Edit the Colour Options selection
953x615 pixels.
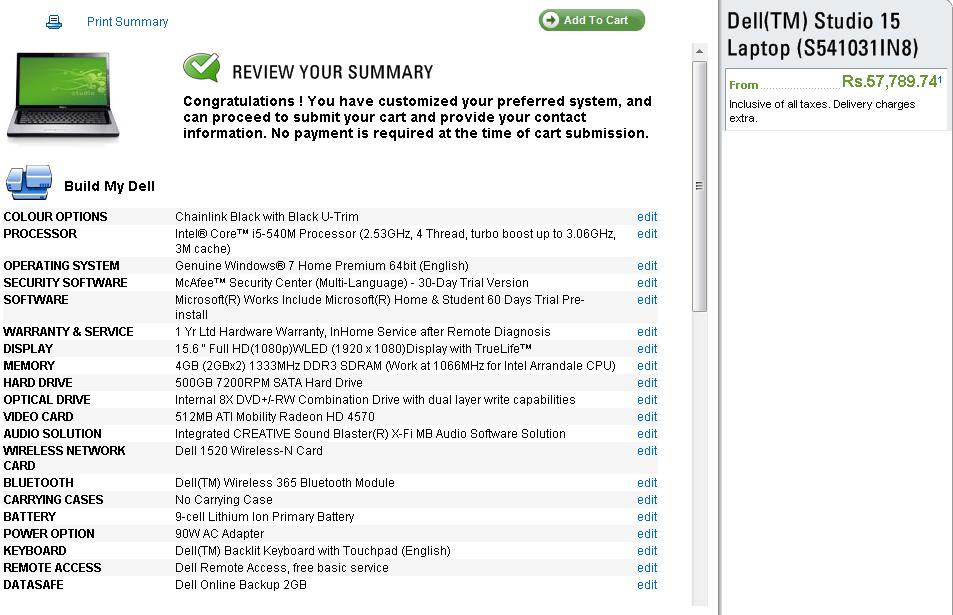[647, 217]
